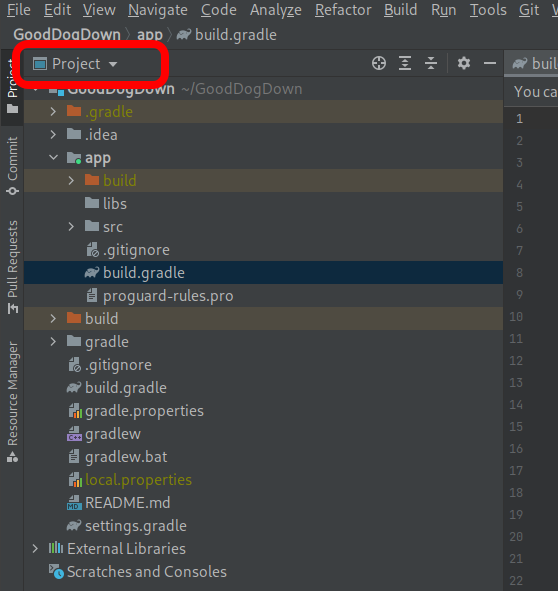The height and width of the screenshot is (591, 558).
Task: Click the app module folder icon
Action: (x=74, y=158)
